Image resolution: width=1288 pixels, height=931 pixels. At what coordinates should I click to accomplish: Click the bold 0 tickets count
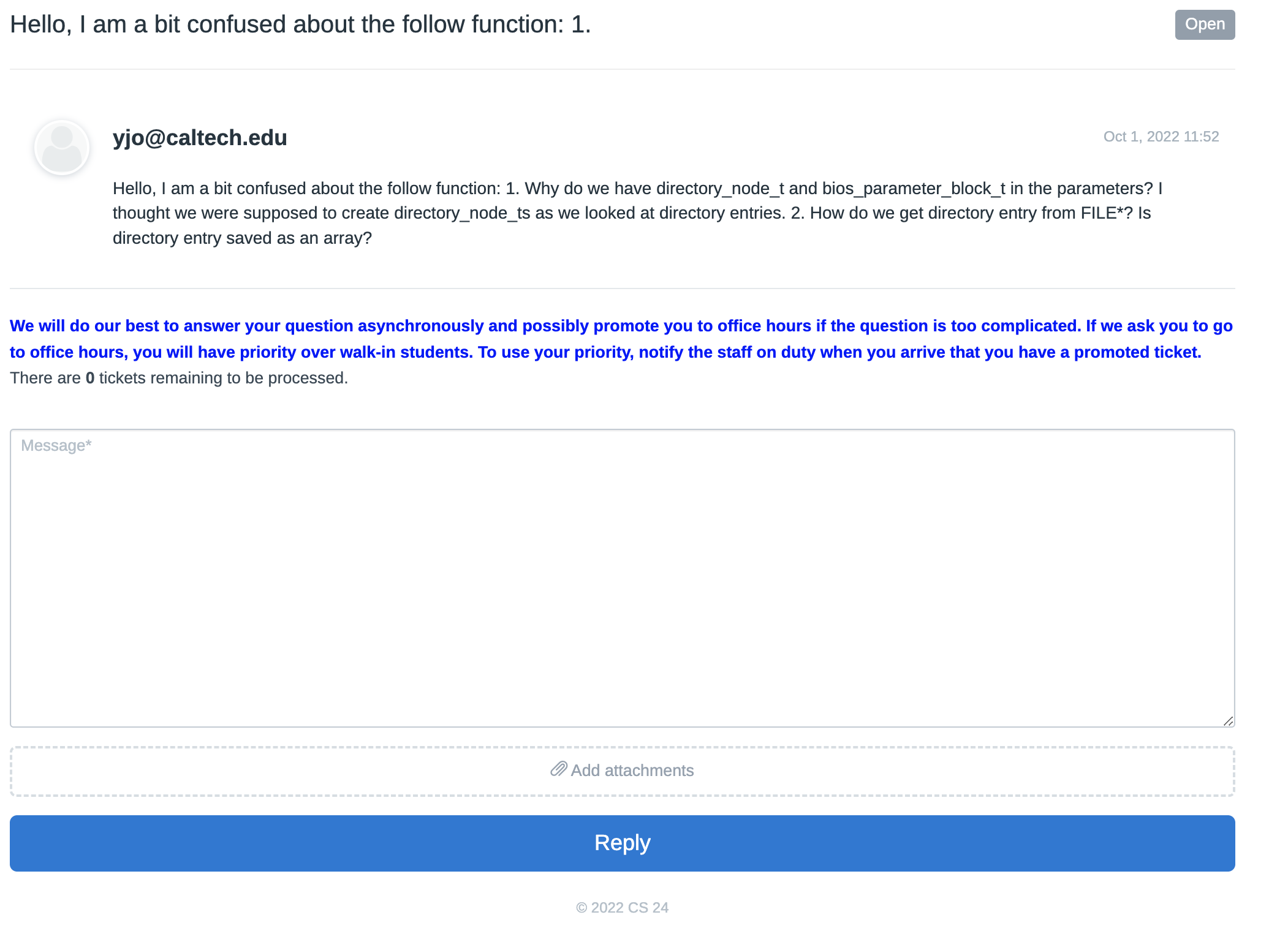(x=90, y=378)
